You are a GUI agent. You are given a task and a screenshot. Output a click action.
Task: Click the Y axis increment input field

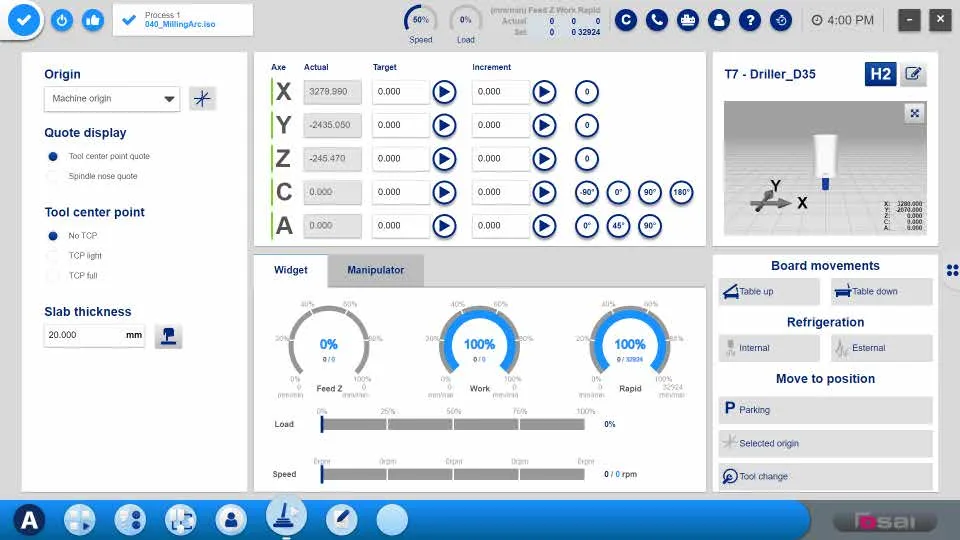(x=500, y=125)
